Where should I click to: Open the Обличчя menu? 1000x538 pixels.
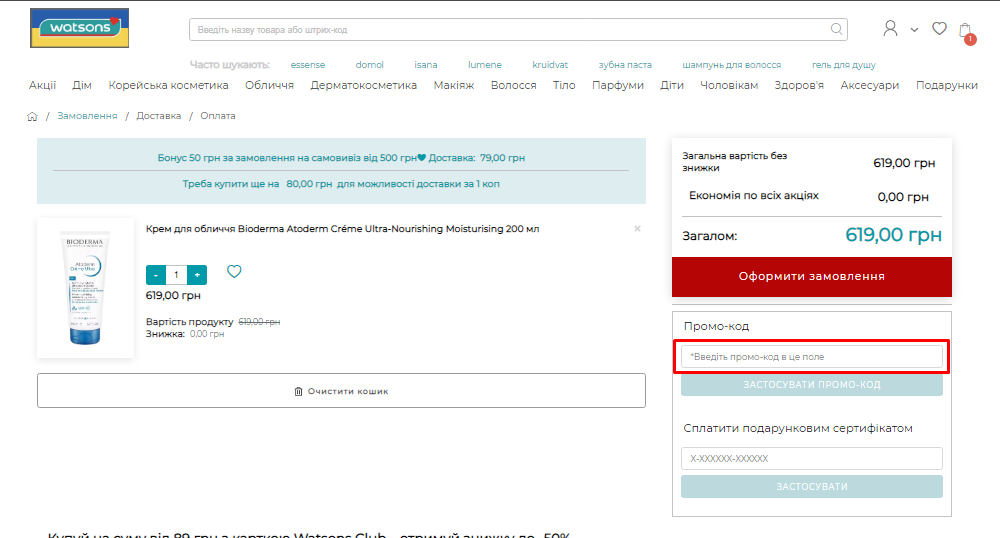269,85
